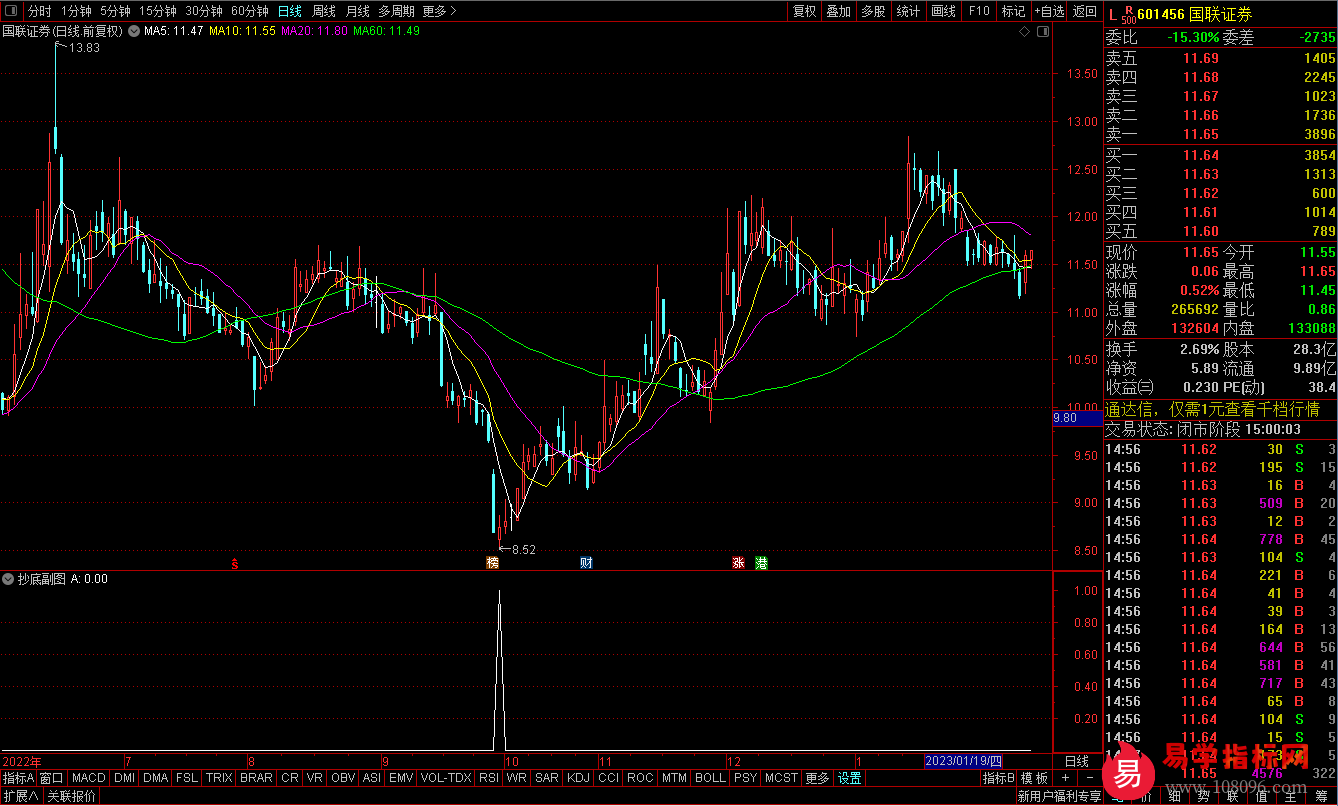
Task: Click the − zoom button beside 模板
Action: (1088, 778)
